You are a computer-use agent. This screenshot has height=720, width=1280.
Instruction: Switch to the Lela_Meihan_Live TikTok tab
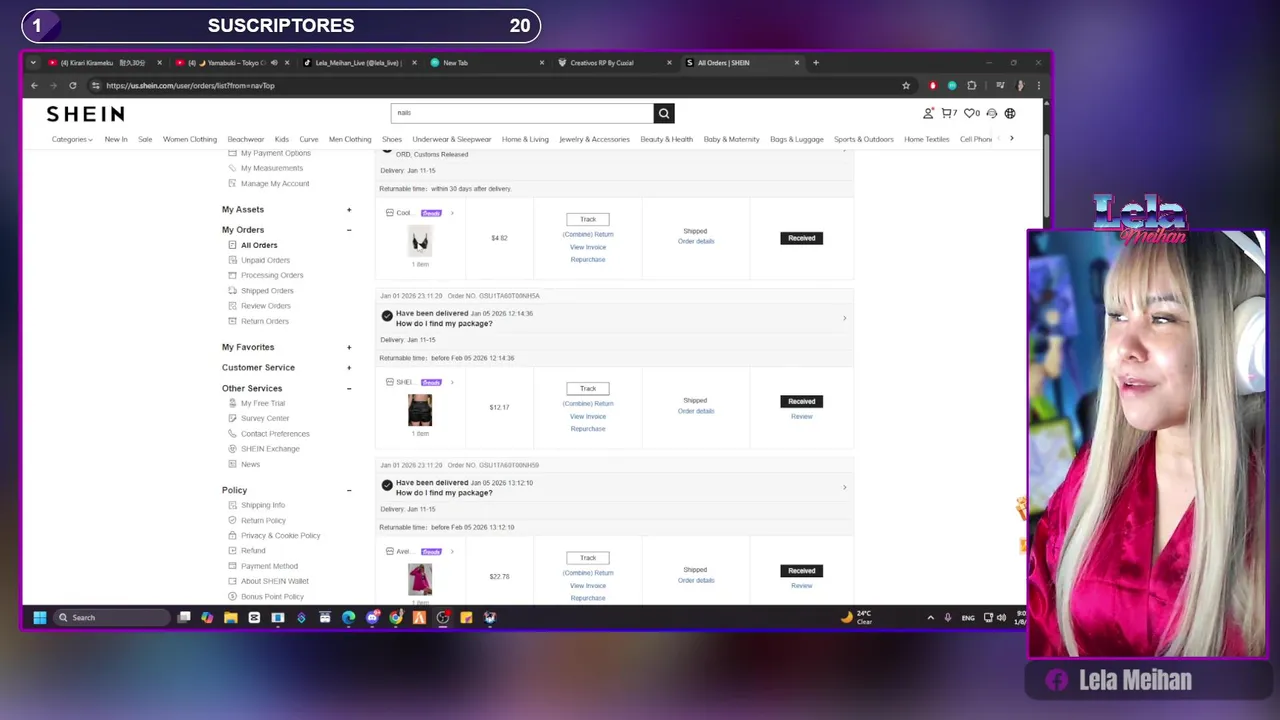tap(359, 62)
